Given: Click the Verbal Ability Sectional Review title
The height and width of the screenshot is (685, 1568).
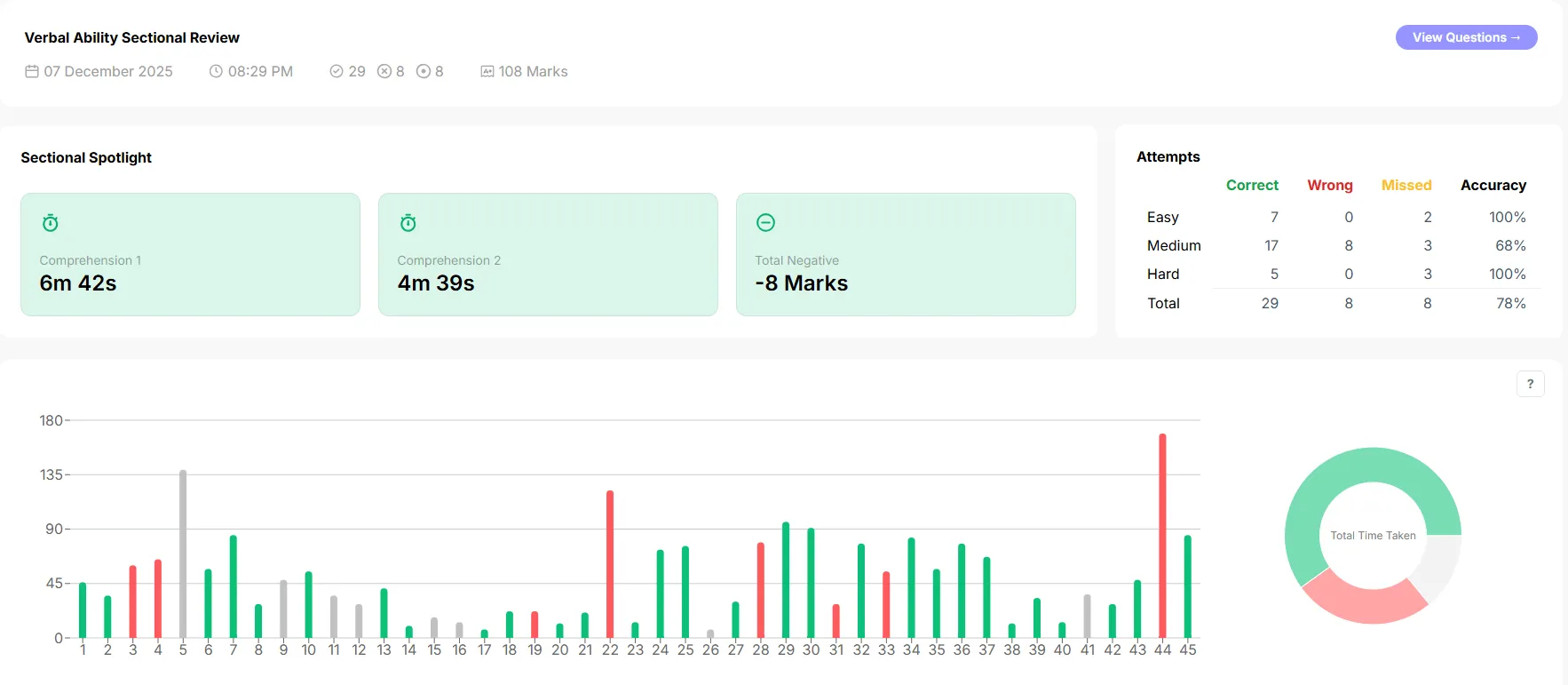Looking at the screenshot, I should pos(132,37).
